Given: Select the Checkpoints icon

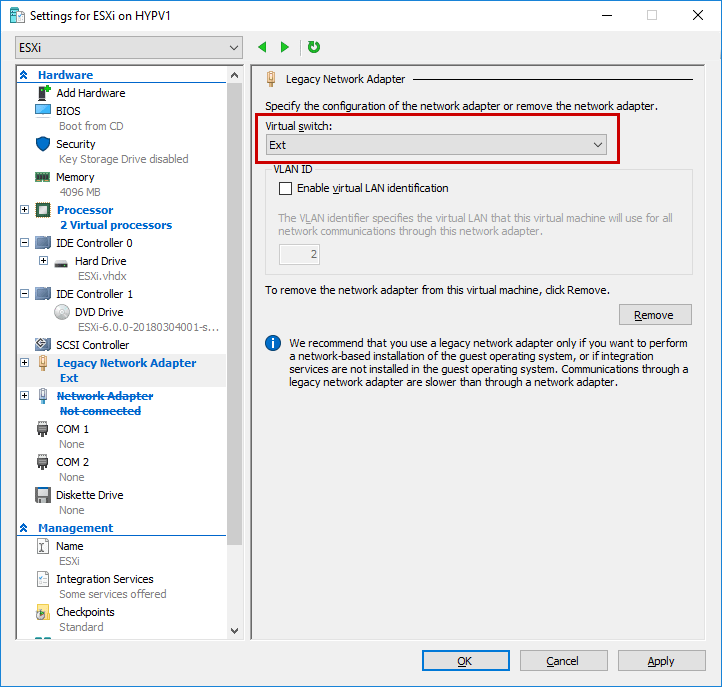Looking at the screenshot, I should pyautogui.click(x=42, y=612).
